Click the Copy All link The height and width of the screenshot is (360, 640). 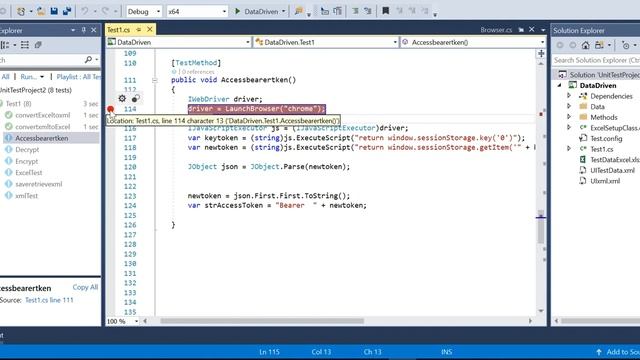click(x=85, y=287)
